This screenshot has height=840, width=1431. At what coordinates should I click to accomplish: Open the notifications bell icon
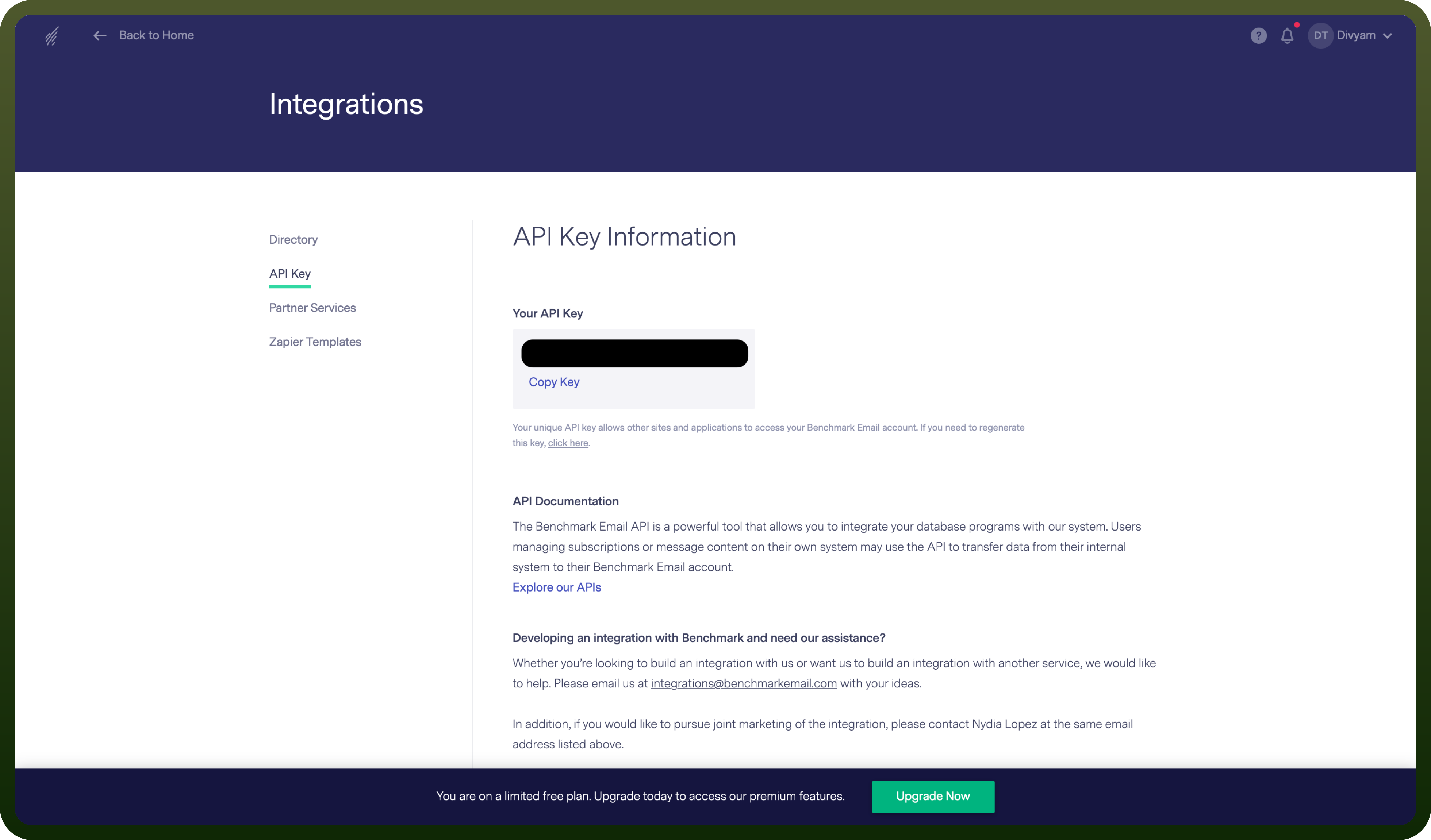point(1287,36)
